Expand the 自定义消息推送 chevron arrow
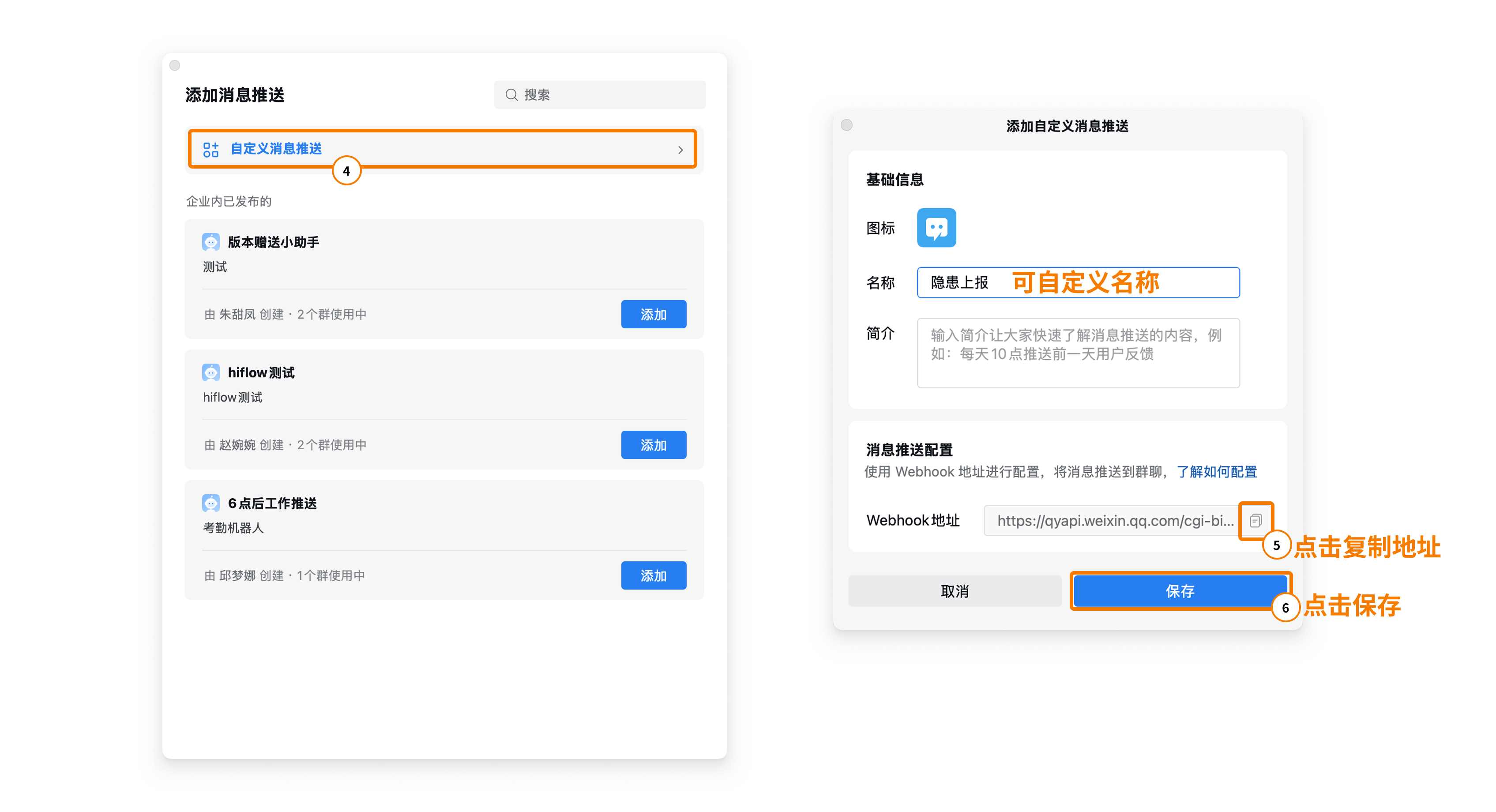This screenshot has width=1496, height=812. [x=680, y=150]
